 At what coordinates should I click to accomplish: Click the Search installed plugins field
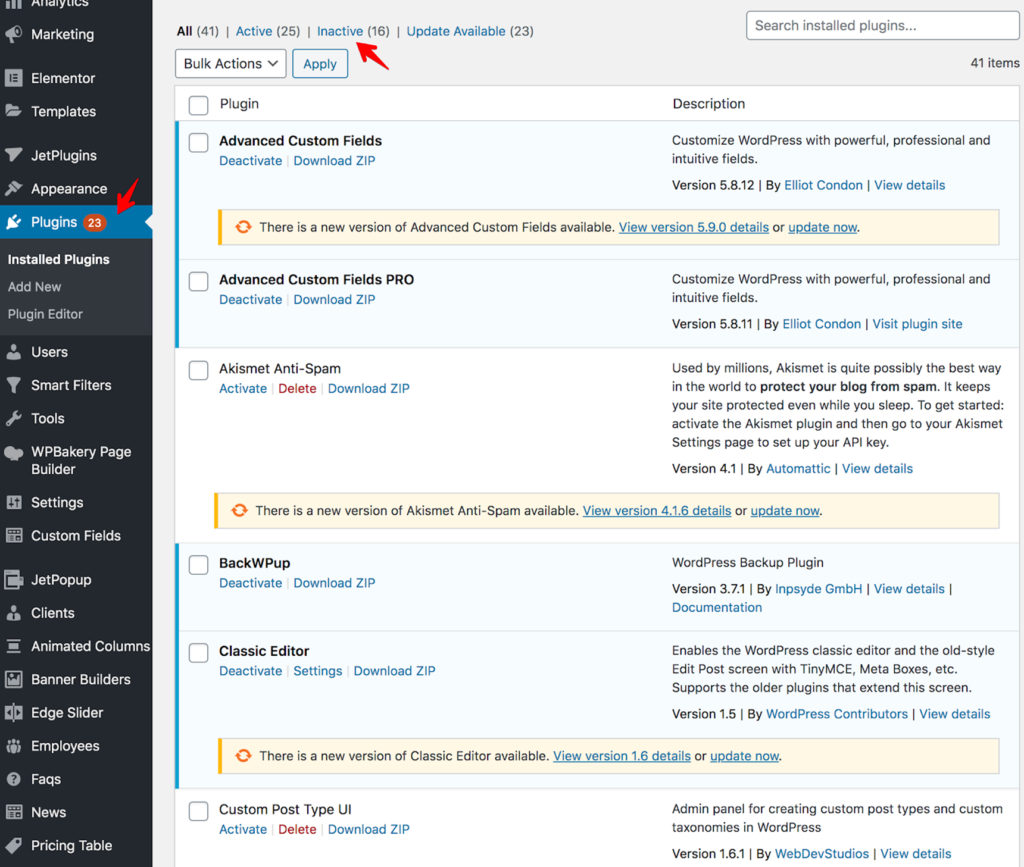pyautogui.click(x=881, y=25)
